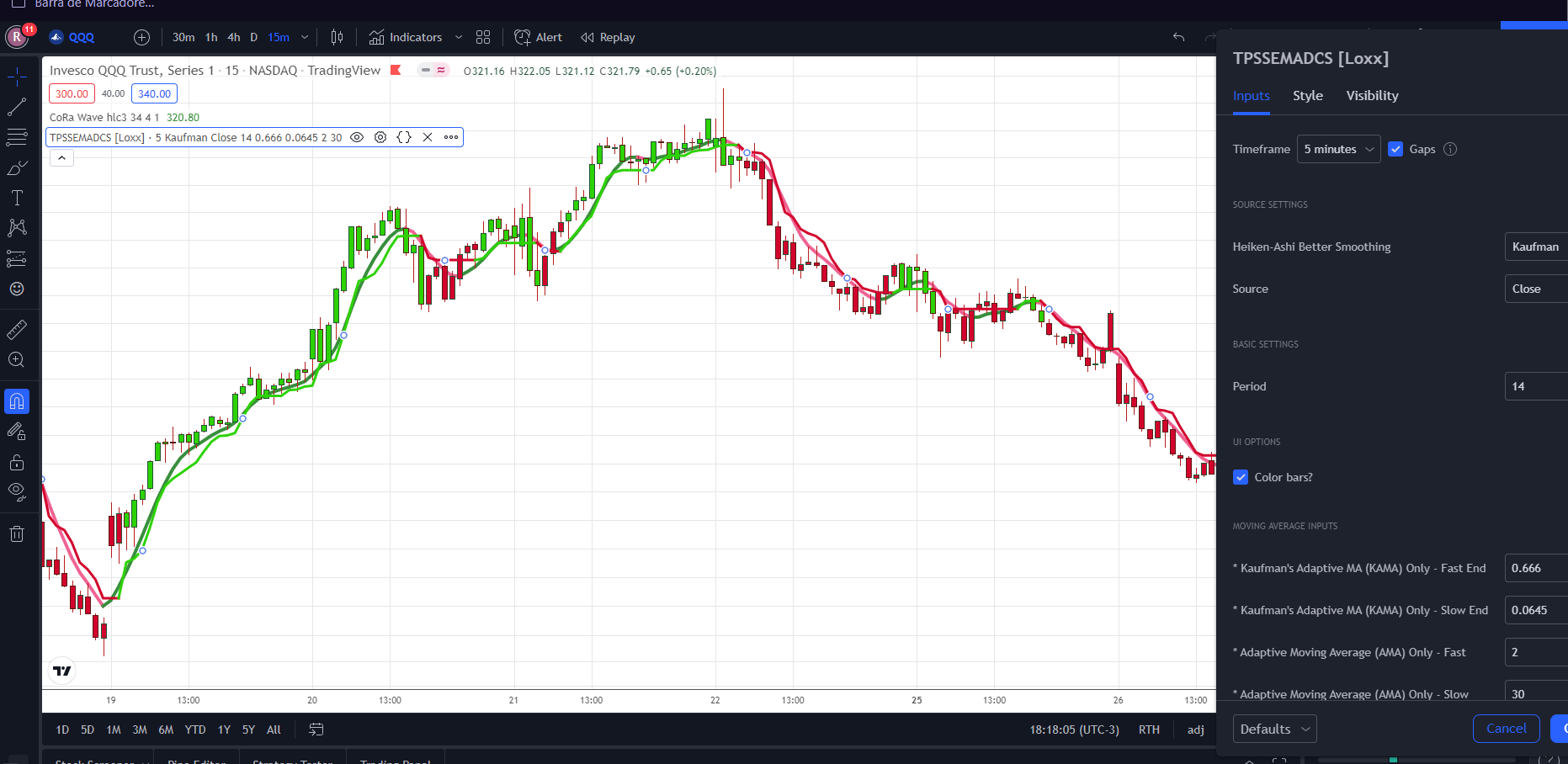Toggle the adj adjusted data button

point(1196,730)
